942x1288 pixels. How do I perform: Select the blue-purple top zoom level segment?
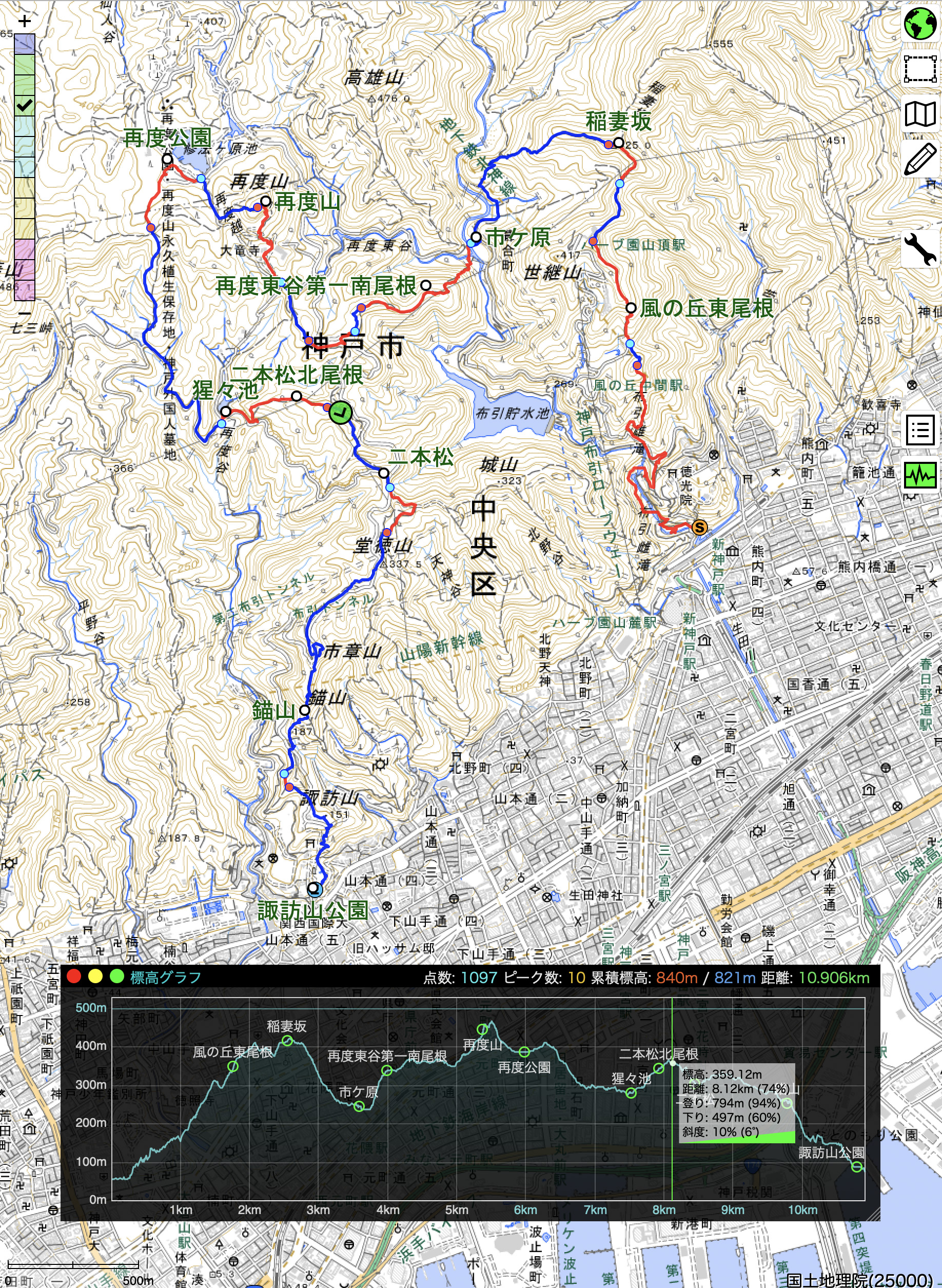click(x=25, y=43)
